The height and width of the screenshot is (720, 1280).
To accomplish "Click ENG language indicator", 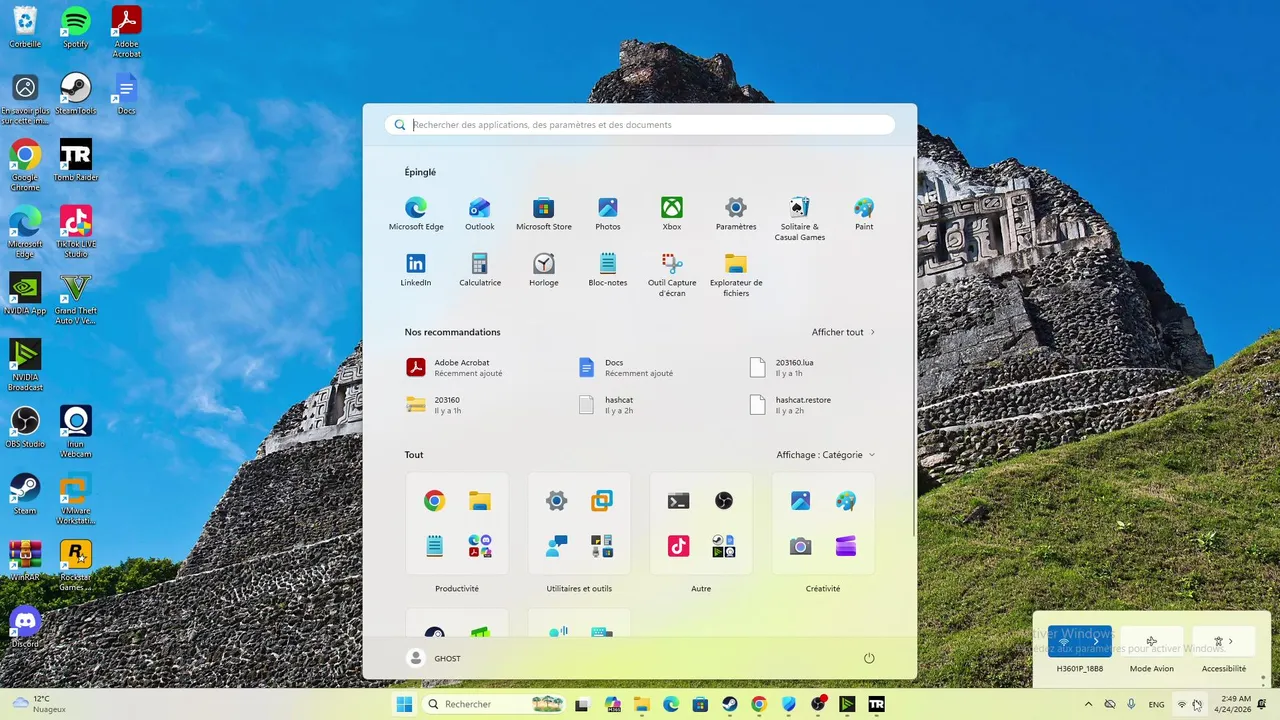I will [x=1156, y=704].
